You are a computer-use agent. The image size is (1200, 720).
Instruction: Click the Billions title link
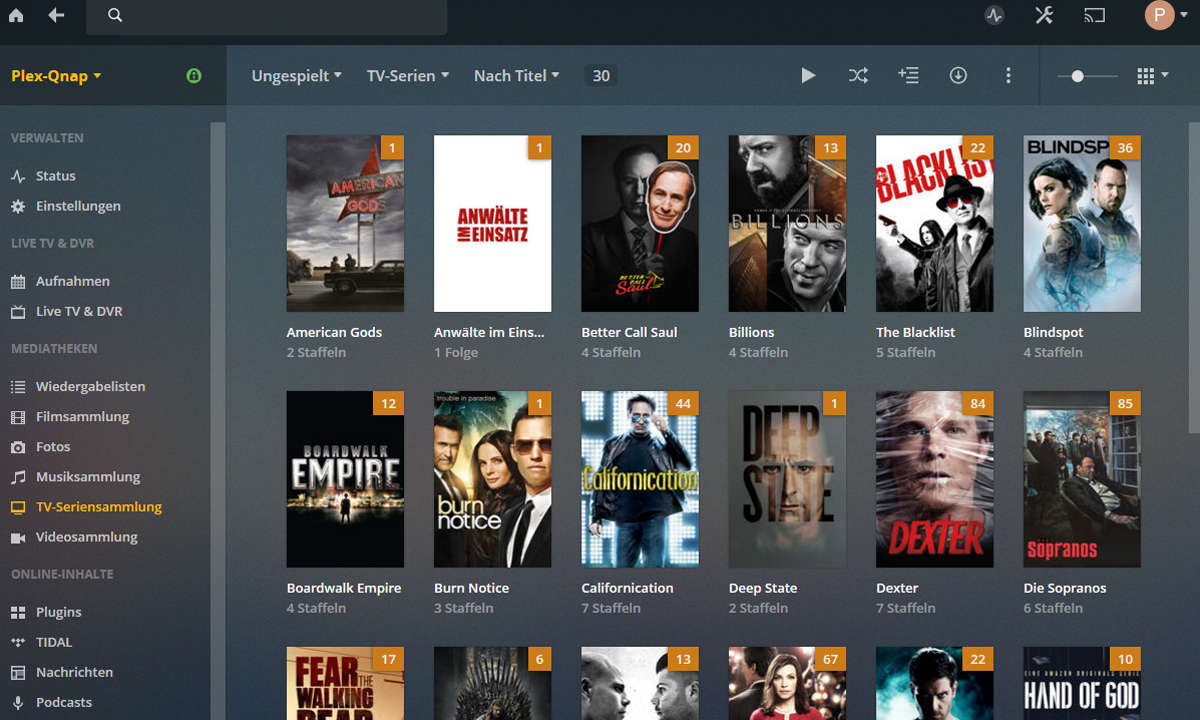tap(752, 332)
